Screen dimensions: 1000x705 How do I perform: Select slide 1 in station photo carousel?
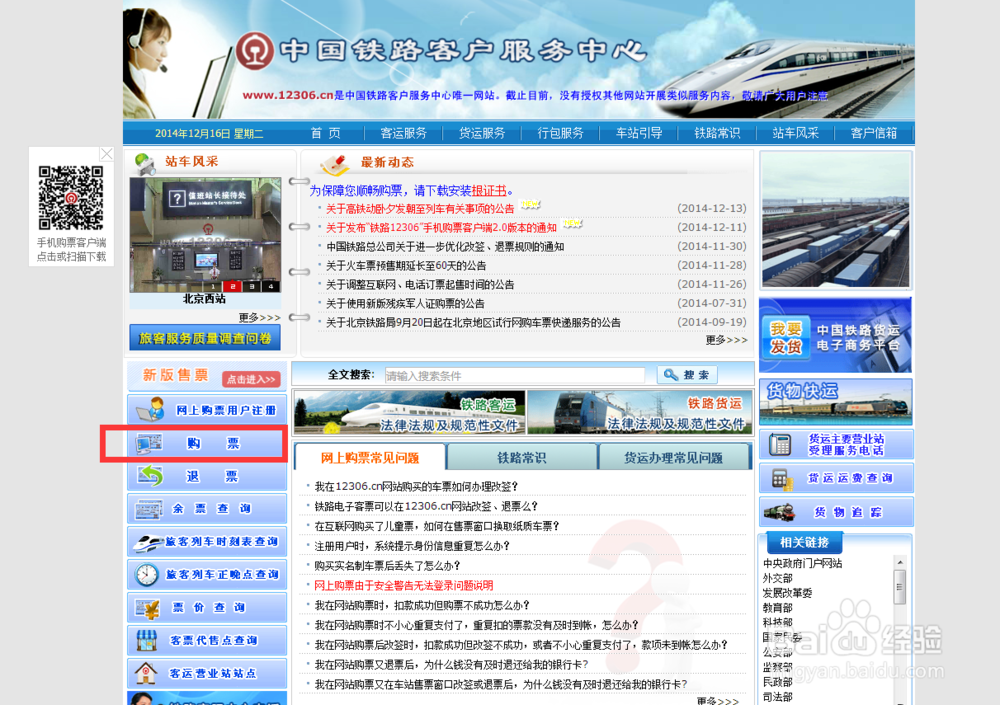tap(214, 286)
